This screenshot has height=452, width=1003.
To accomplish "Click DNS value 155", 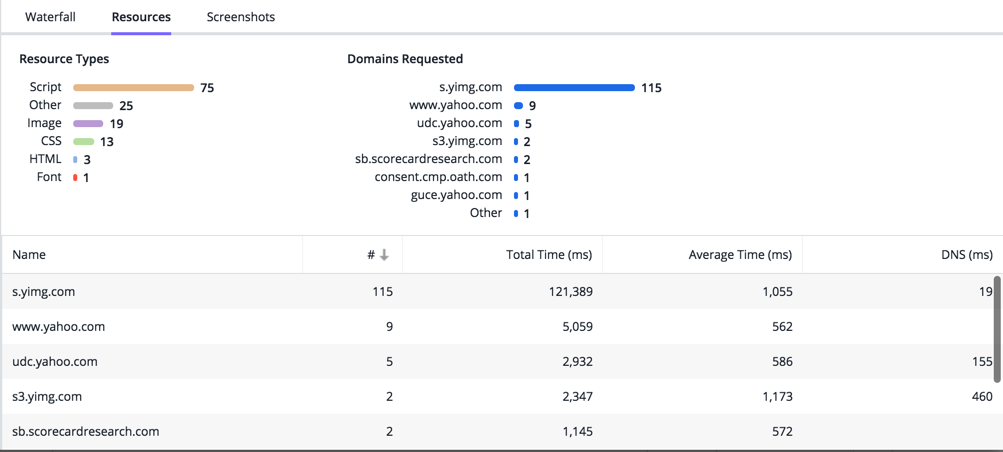I will pyautogui.click(x=981, y=362).
